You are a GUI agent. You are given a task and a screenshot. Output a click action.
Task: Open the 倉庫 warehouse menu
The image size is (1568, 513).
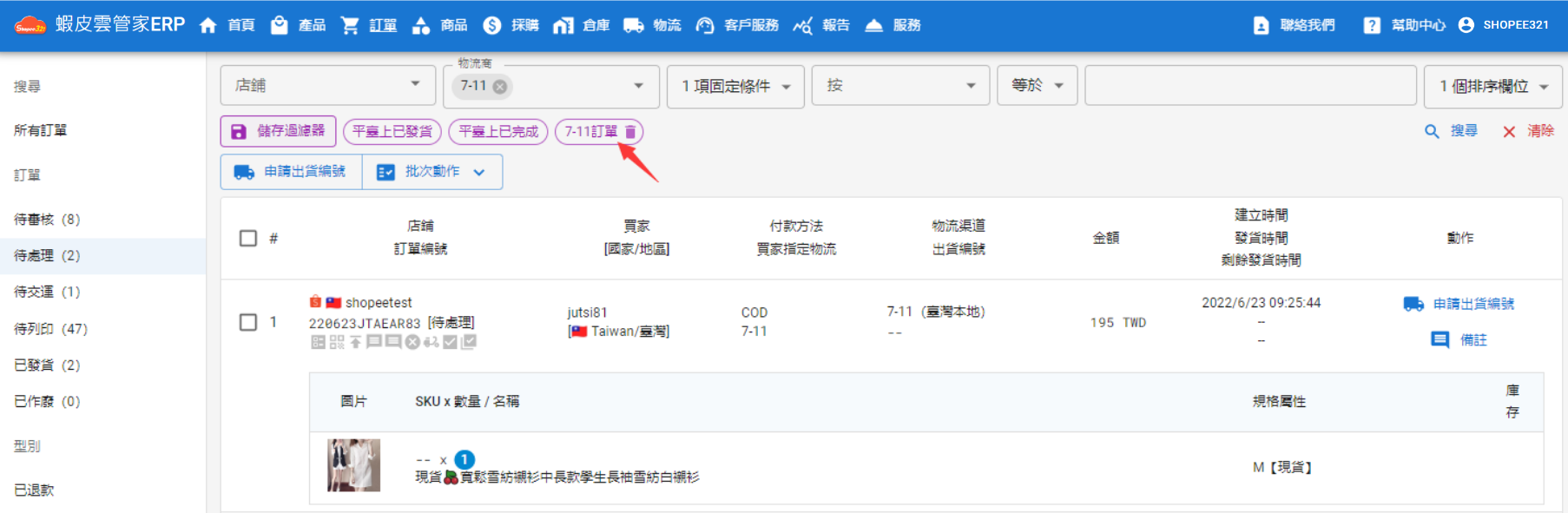pyautogui.click(x=582, y=25)
